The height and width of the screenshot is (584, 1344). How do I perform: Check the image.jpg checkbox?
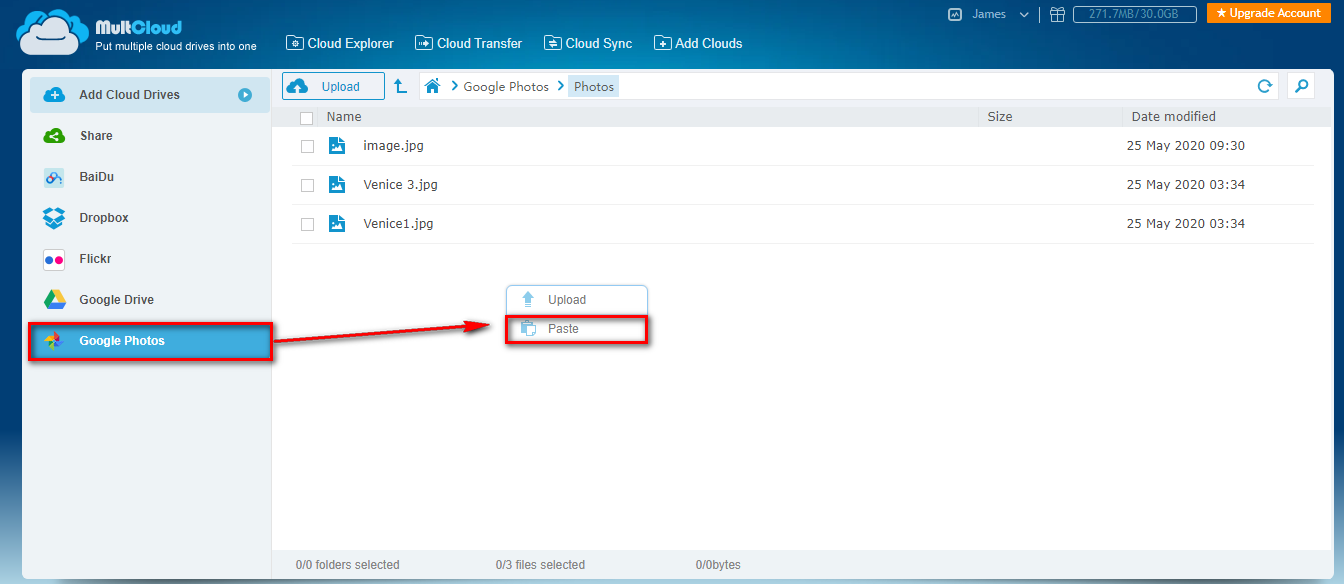tap(307, 147)
